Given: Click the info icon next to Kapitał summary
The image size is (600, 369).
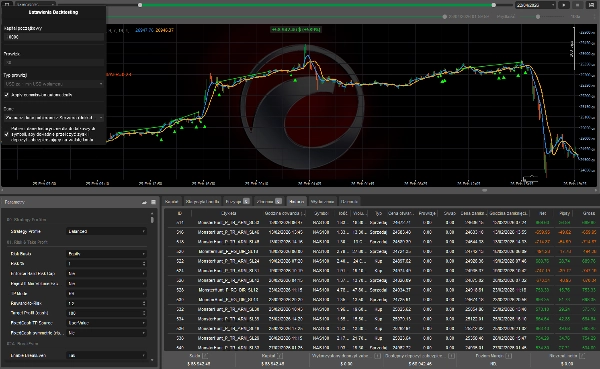Looking at the screenshot, I should [x=280, y=356].
